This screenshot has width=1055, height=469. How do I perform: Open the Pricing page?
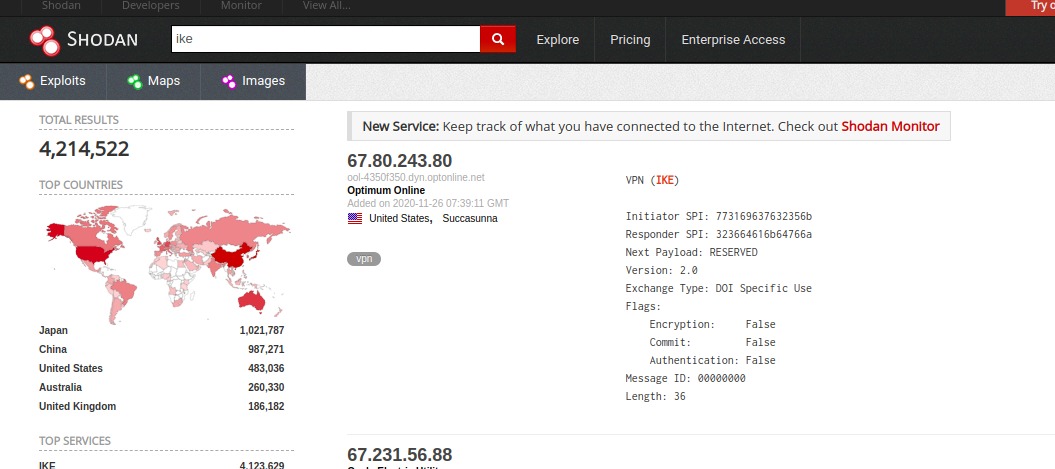coord(630,40)
